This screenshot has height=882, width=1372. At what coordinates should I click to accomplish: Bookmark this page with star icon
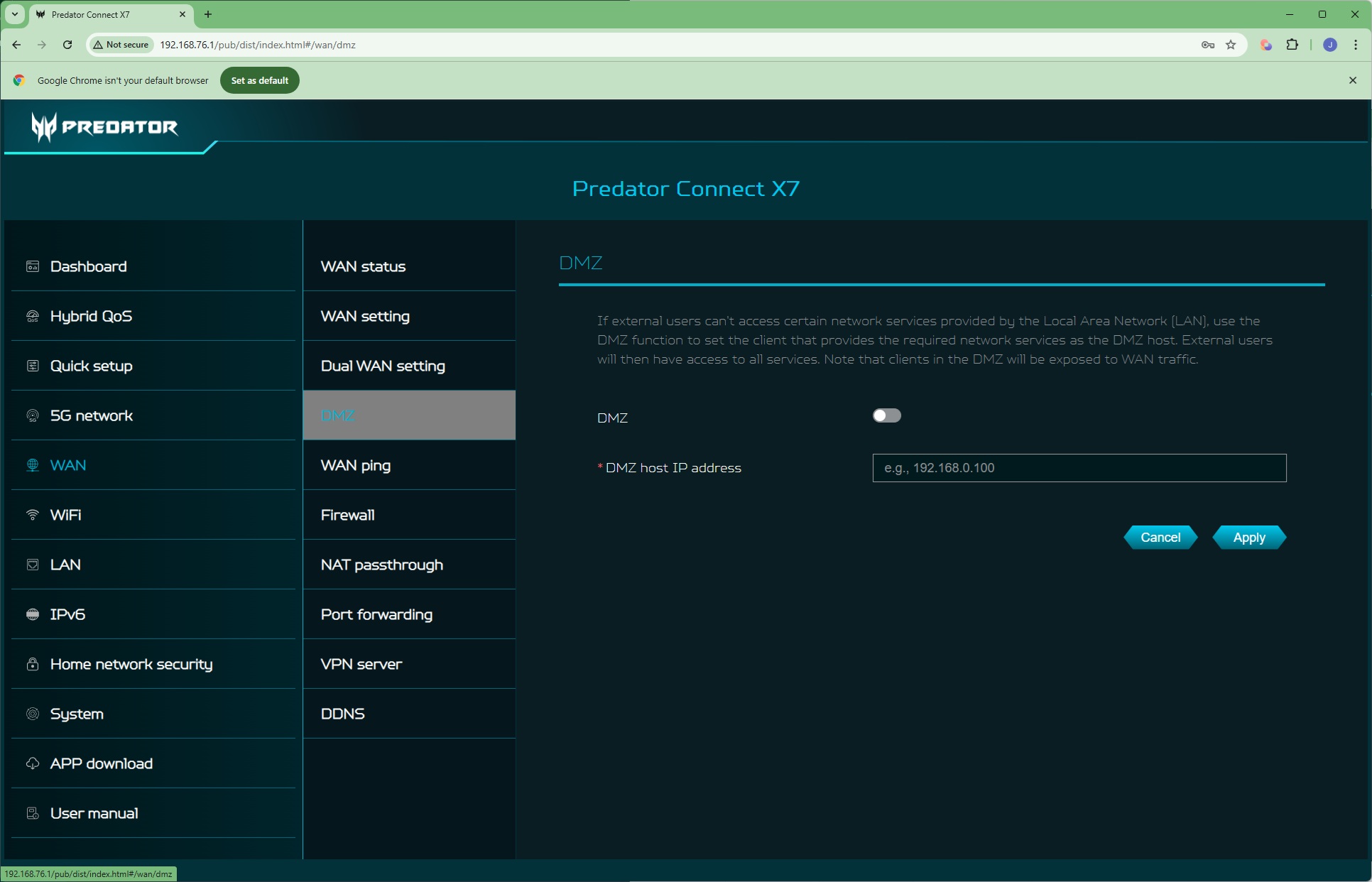click(x=1231, y=45)
